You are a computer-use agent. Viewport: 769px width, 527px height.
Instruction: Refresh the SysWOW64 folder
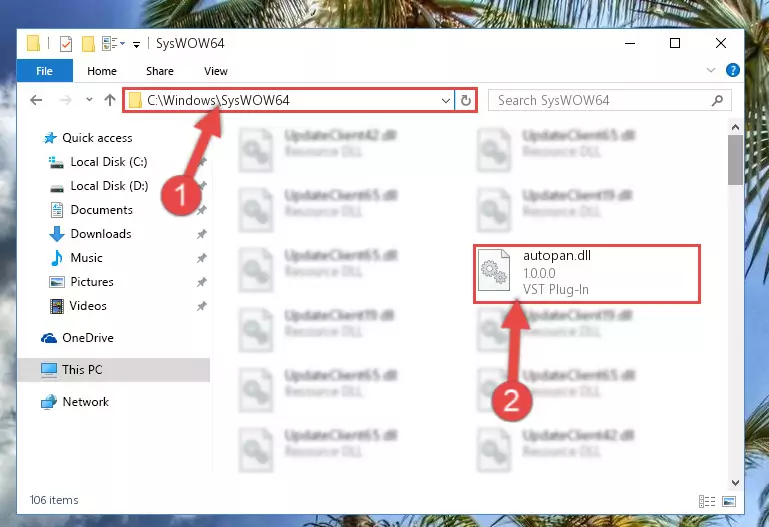tap(465, 100)
